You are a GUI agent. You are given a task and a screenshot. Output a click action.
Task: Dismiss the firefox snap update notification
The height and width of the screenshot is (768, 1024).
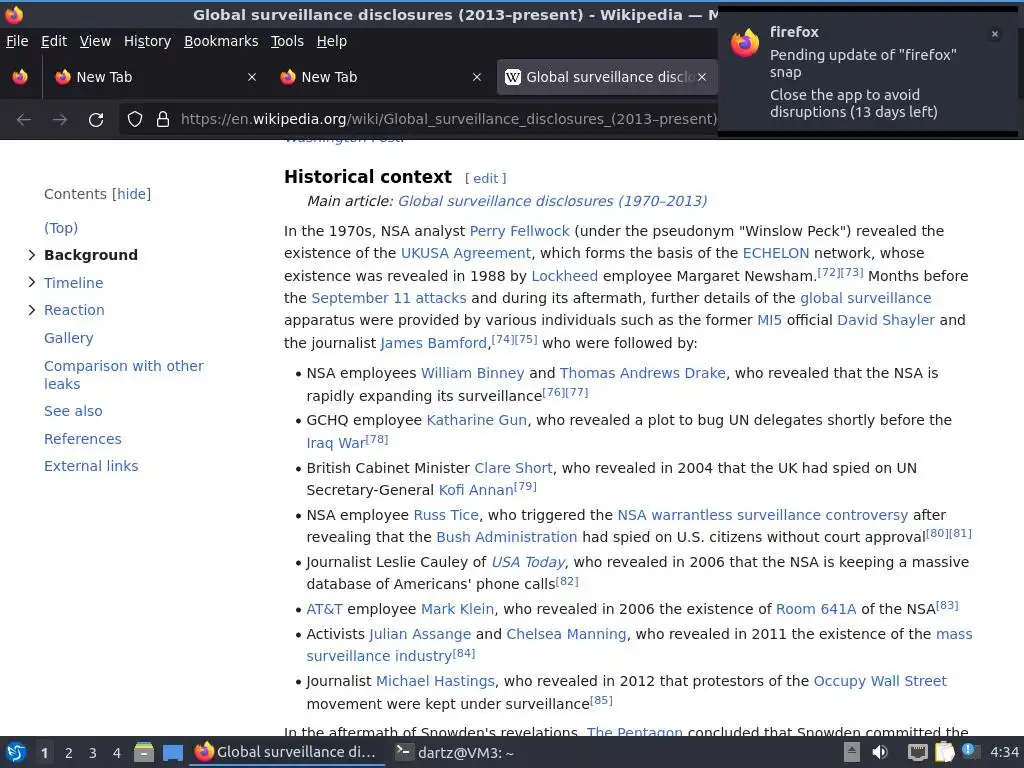tap(995, 34)
